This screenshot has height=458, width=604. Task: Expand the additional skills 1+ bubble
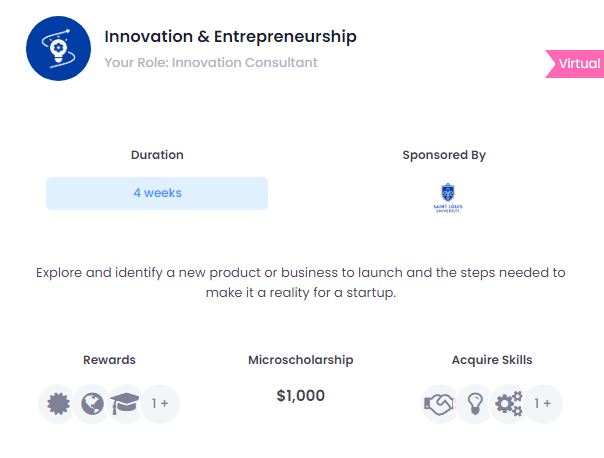coord(543,404)
